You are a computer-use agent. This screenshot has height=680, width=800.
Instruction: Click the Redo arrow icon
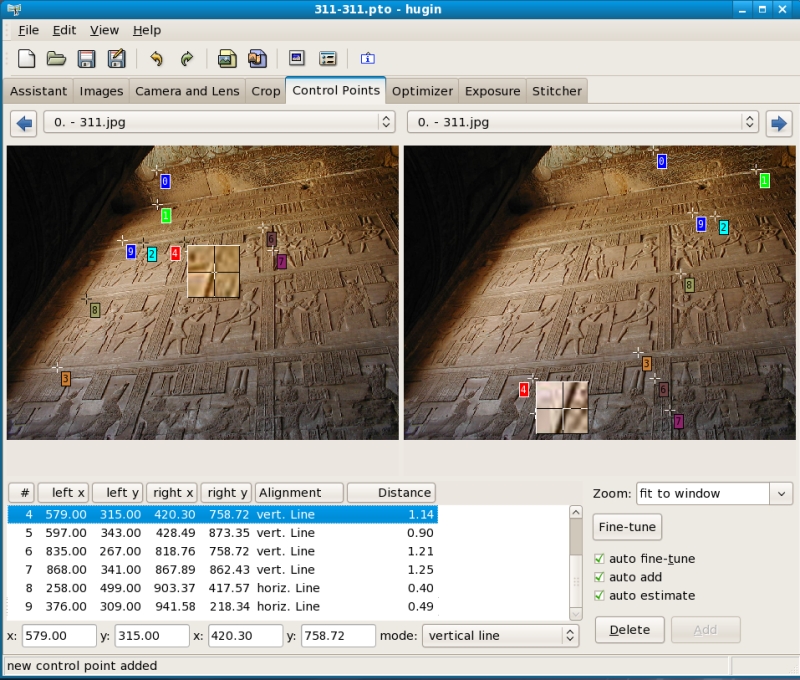(x=186, y=59)
